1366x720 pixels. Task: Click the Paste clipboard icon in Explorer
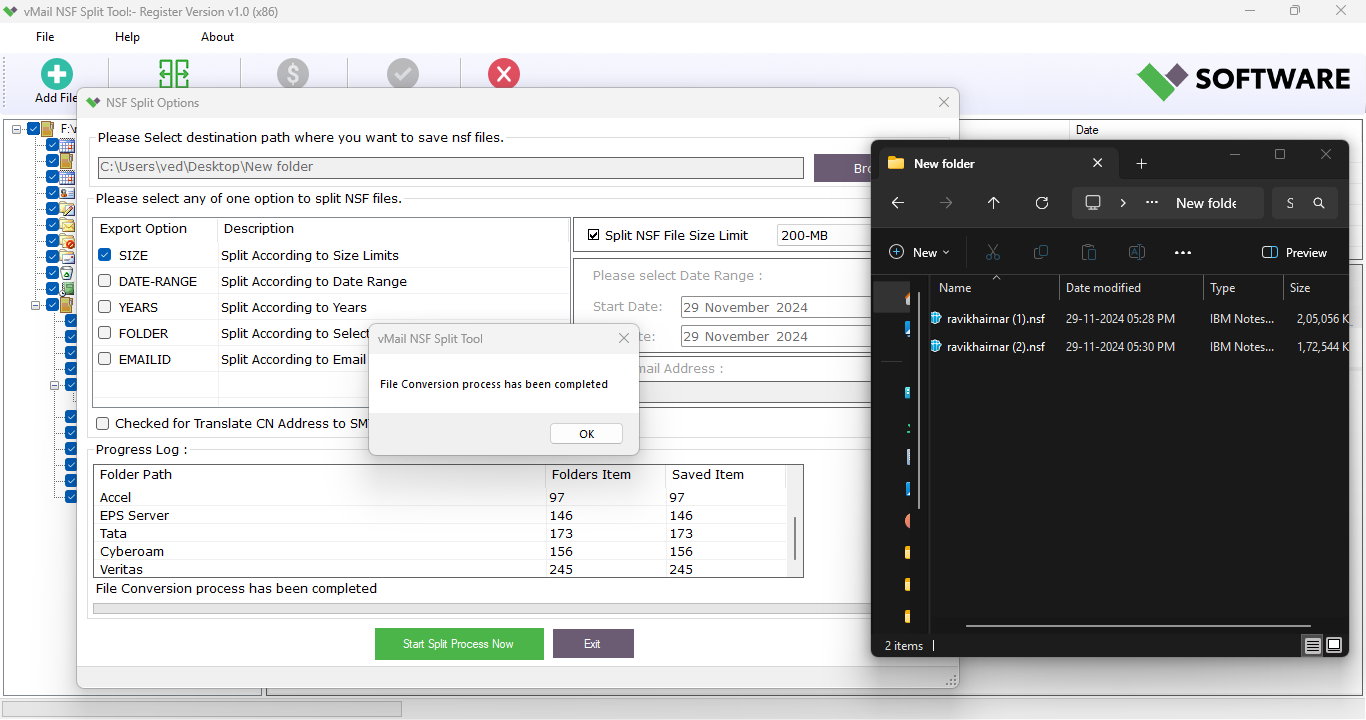pyautogui.click(x=1088, y=253)
